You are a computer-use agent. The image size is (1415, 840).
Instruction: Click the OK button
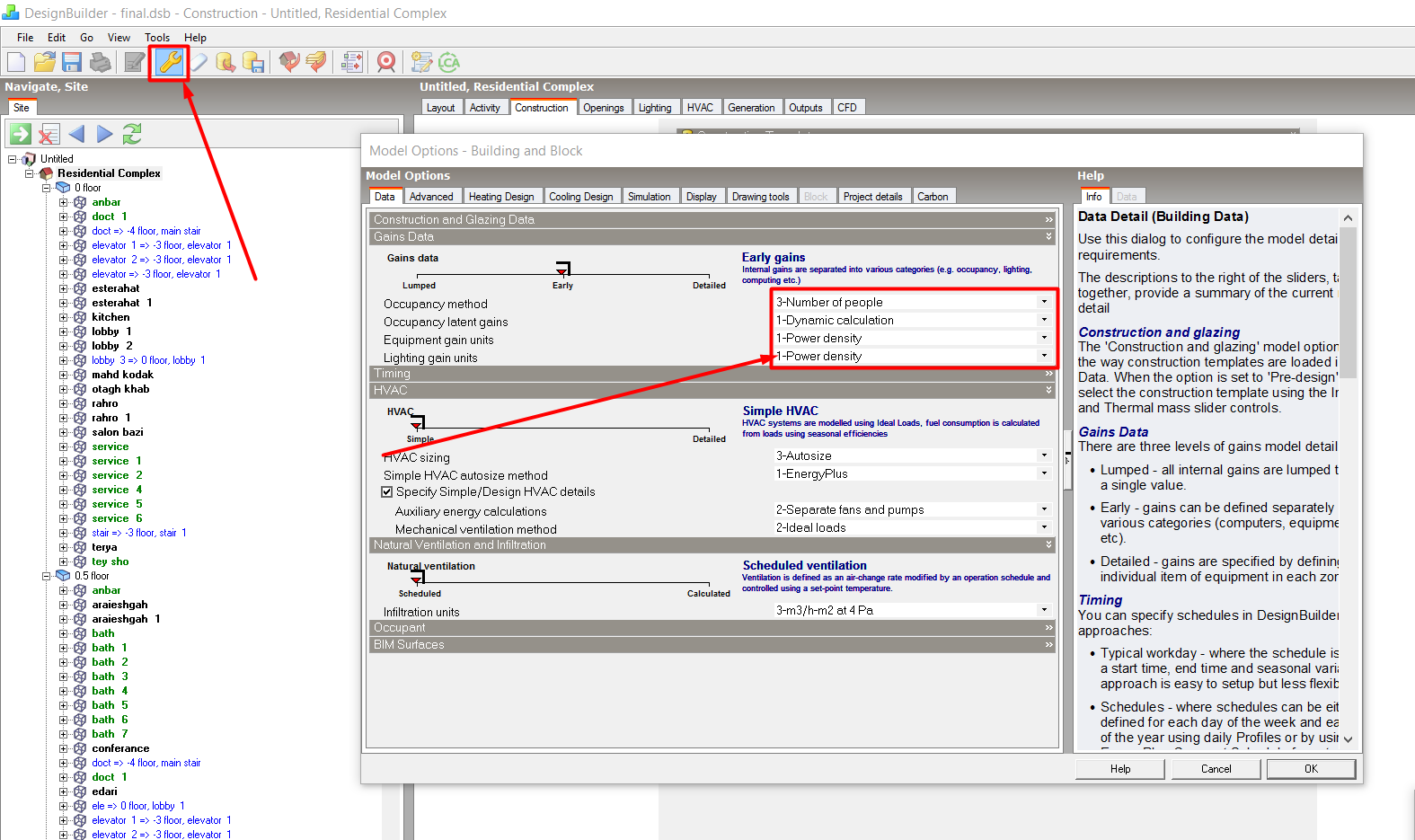(1311, 769)
